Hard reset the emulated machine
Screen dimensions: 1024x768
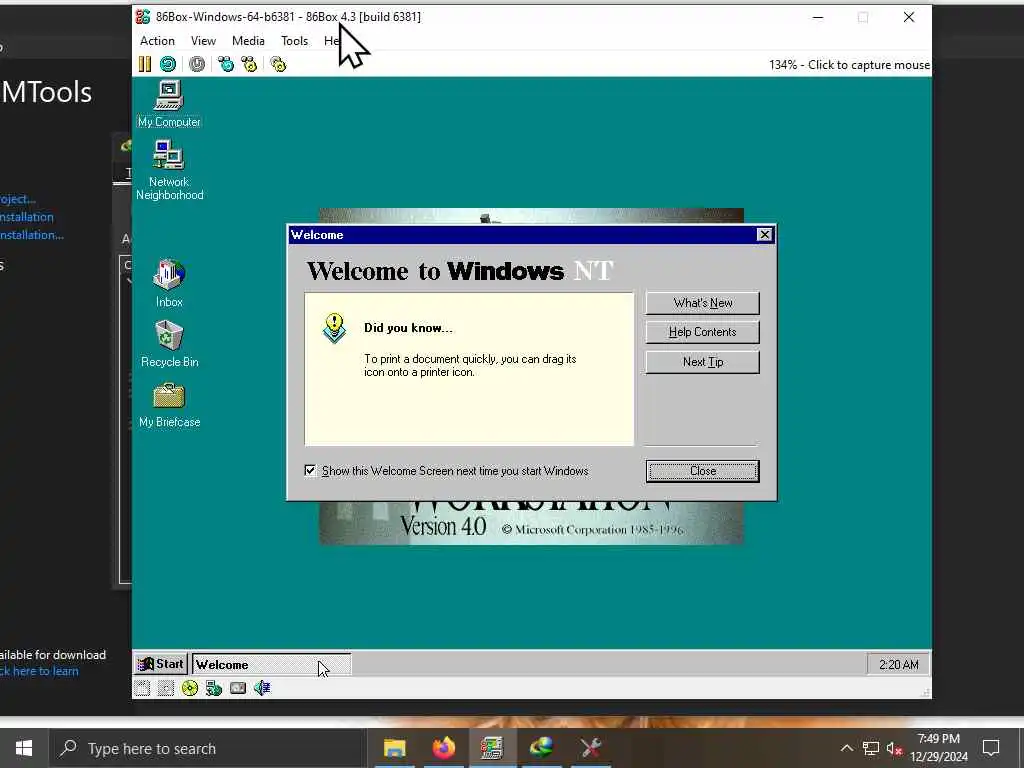pyautogui.click(x=168, y=64)
